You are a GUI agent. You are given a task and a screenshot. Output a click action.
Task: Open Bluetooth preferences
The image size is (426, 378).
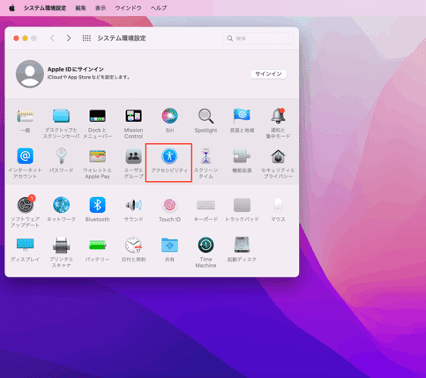97,209
